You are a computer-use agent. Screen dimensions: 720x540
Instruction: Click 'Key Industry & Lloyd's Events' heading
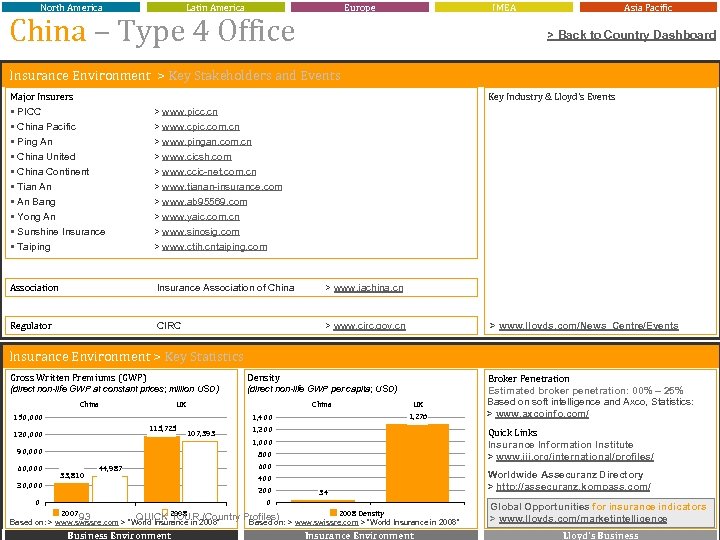tap(551, 97)
